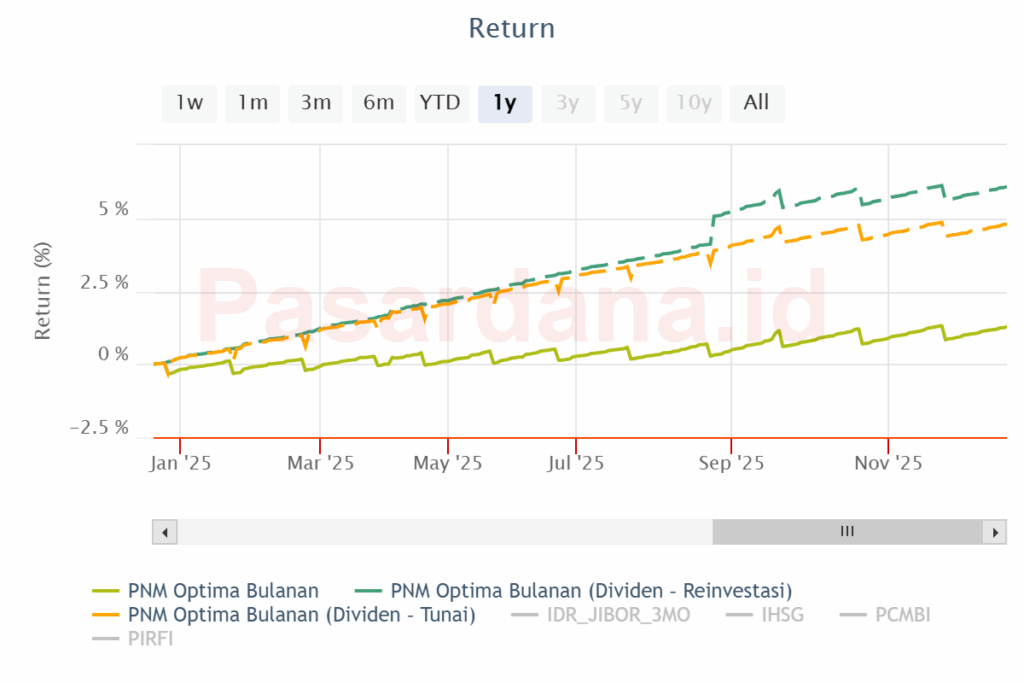Turn on the PIRFI series
This screenshot has width=1024, height=683.
pyautogui.click(x=151, y=639)
